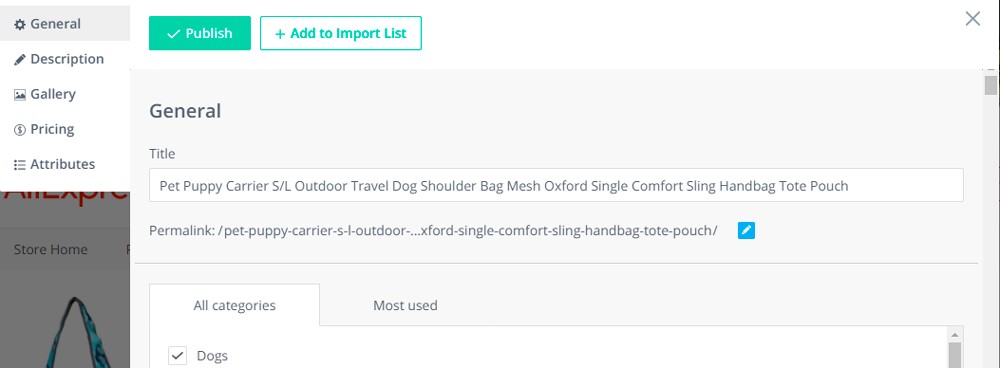Image resolution: width=1000 pixels, height=368 pixels.
Task: Click the categories list scroll-up arrow
Action: [x=955, y=334]
